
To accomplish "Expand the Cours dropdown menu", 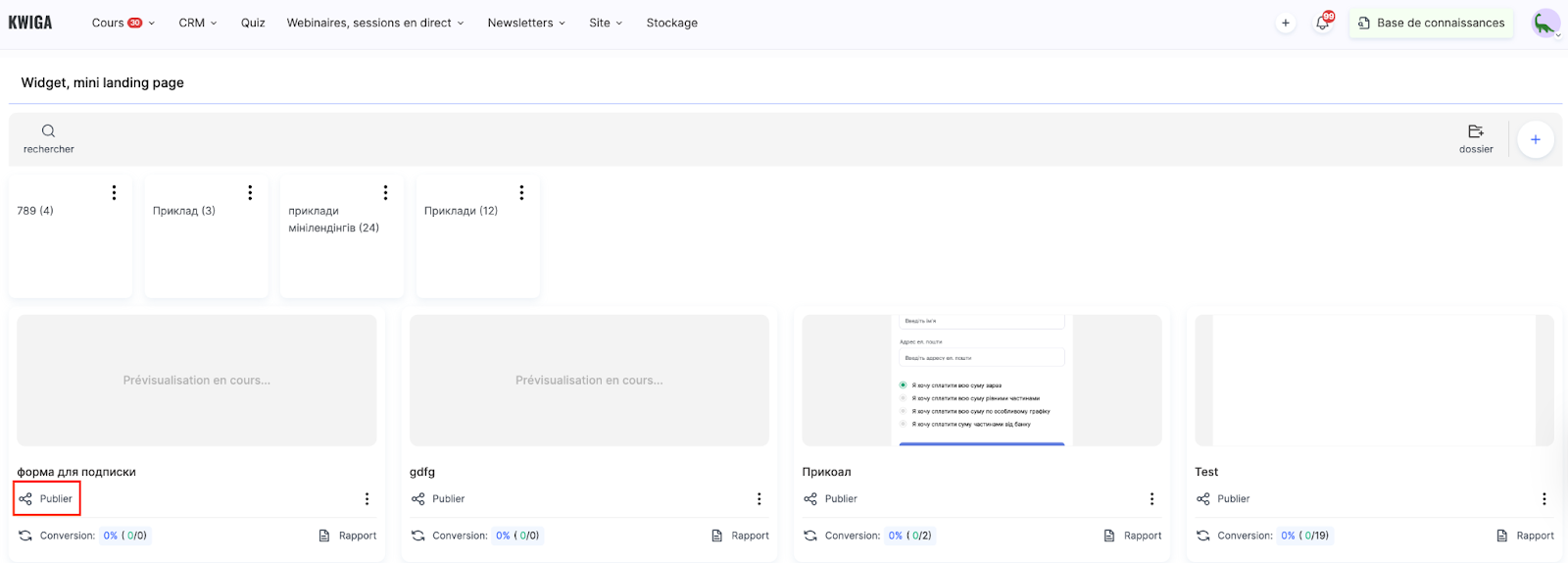I will pyautogui.click(x=122, y=23).
